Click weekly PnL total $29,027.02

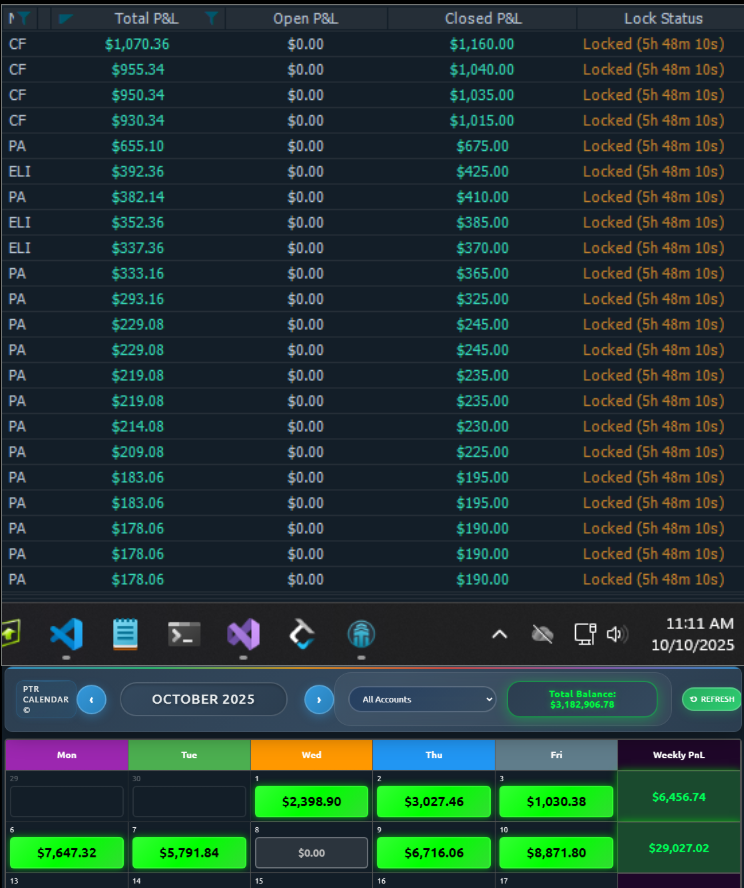point(678,848)
